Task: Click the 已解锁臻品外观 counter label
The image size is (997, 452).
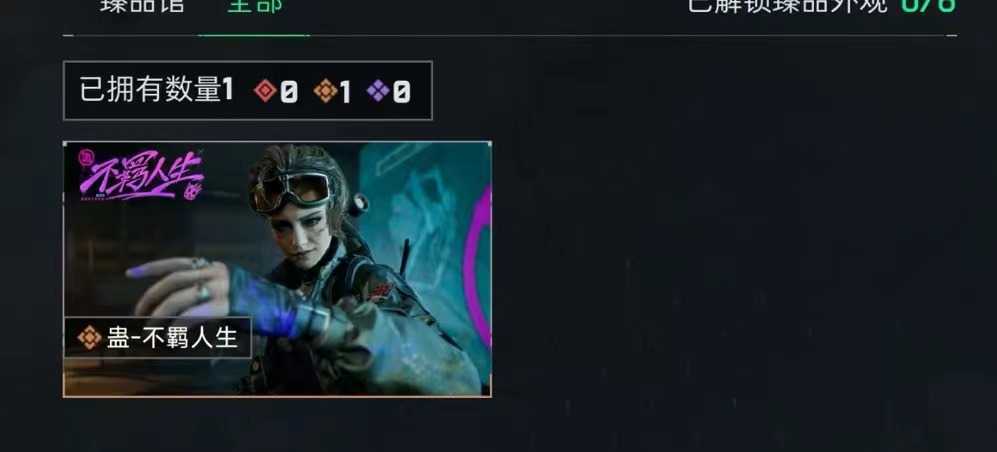Action: click(788, 6)
